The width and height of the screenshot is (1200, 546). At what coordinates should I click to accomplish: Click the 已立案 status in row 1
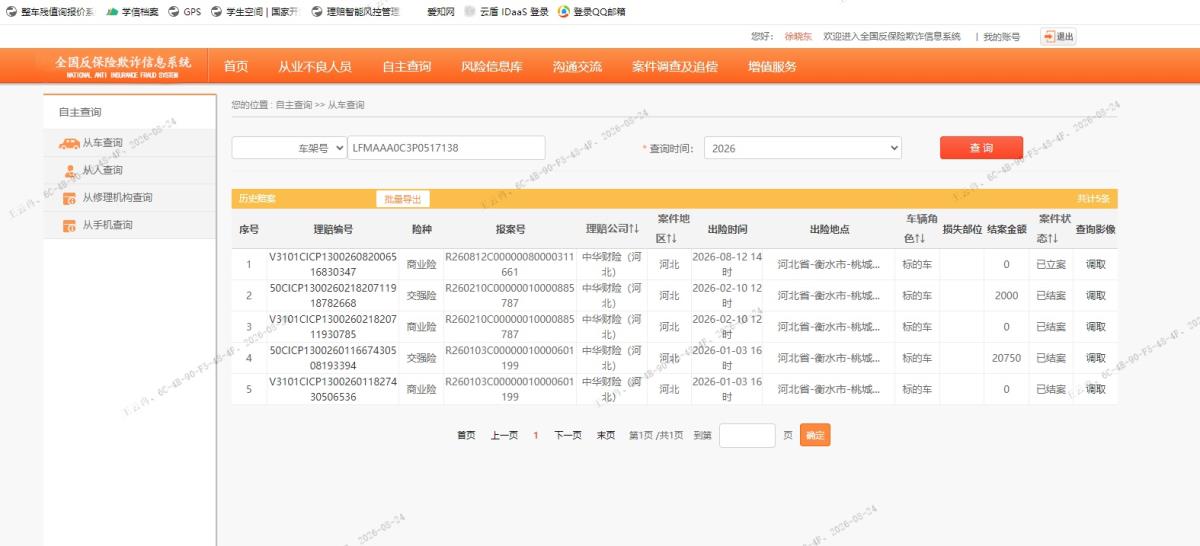pos(1050,265)
